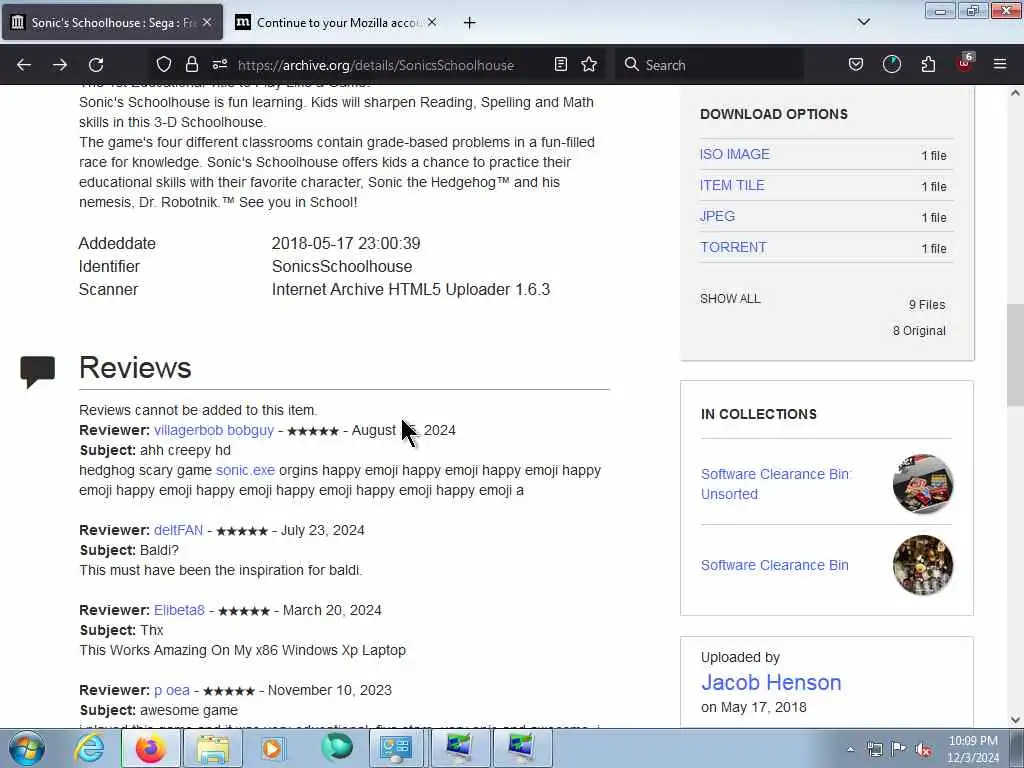
Task: Click Firefox taskbar icon
Action: 151,748
